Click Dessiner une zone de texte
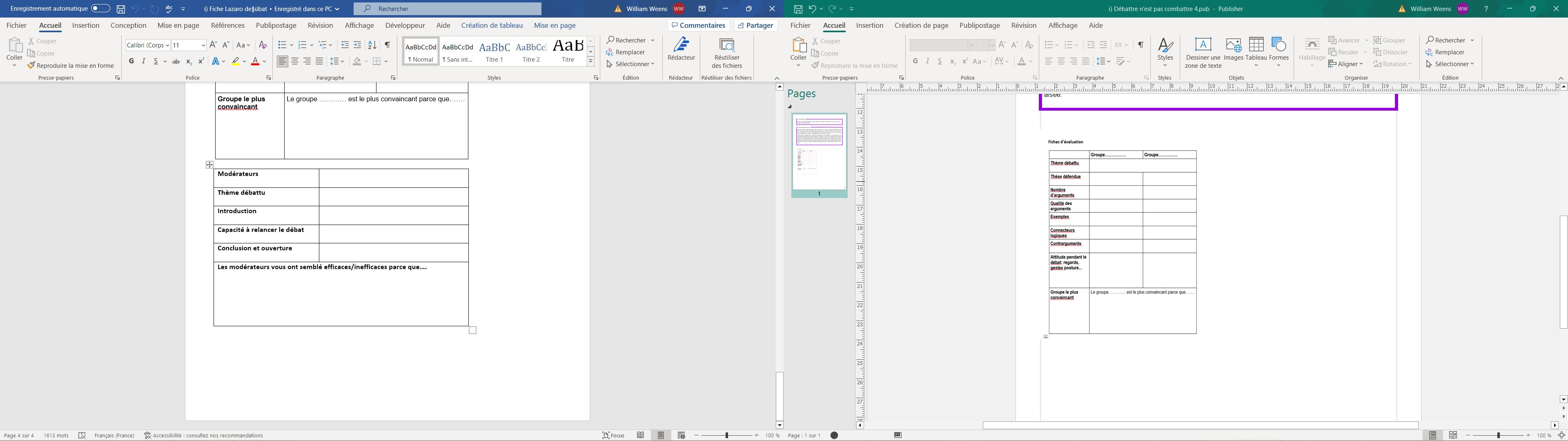 click(x=1202, y=53)
